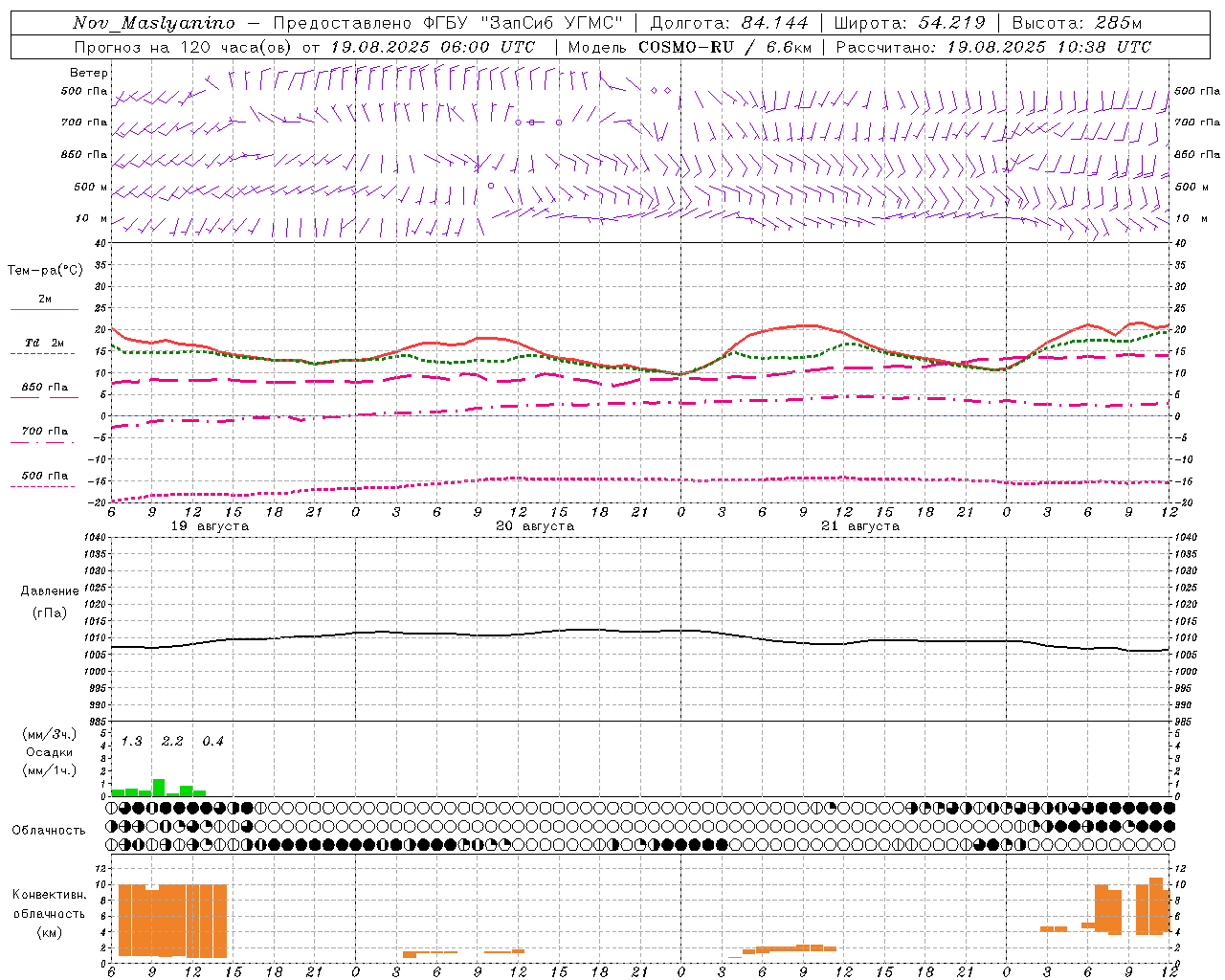The height and width of the screenshot is (980, 1225).
Task: Click the calculated time 19.08.2025 10:38 UTC
Action: 1049,47
